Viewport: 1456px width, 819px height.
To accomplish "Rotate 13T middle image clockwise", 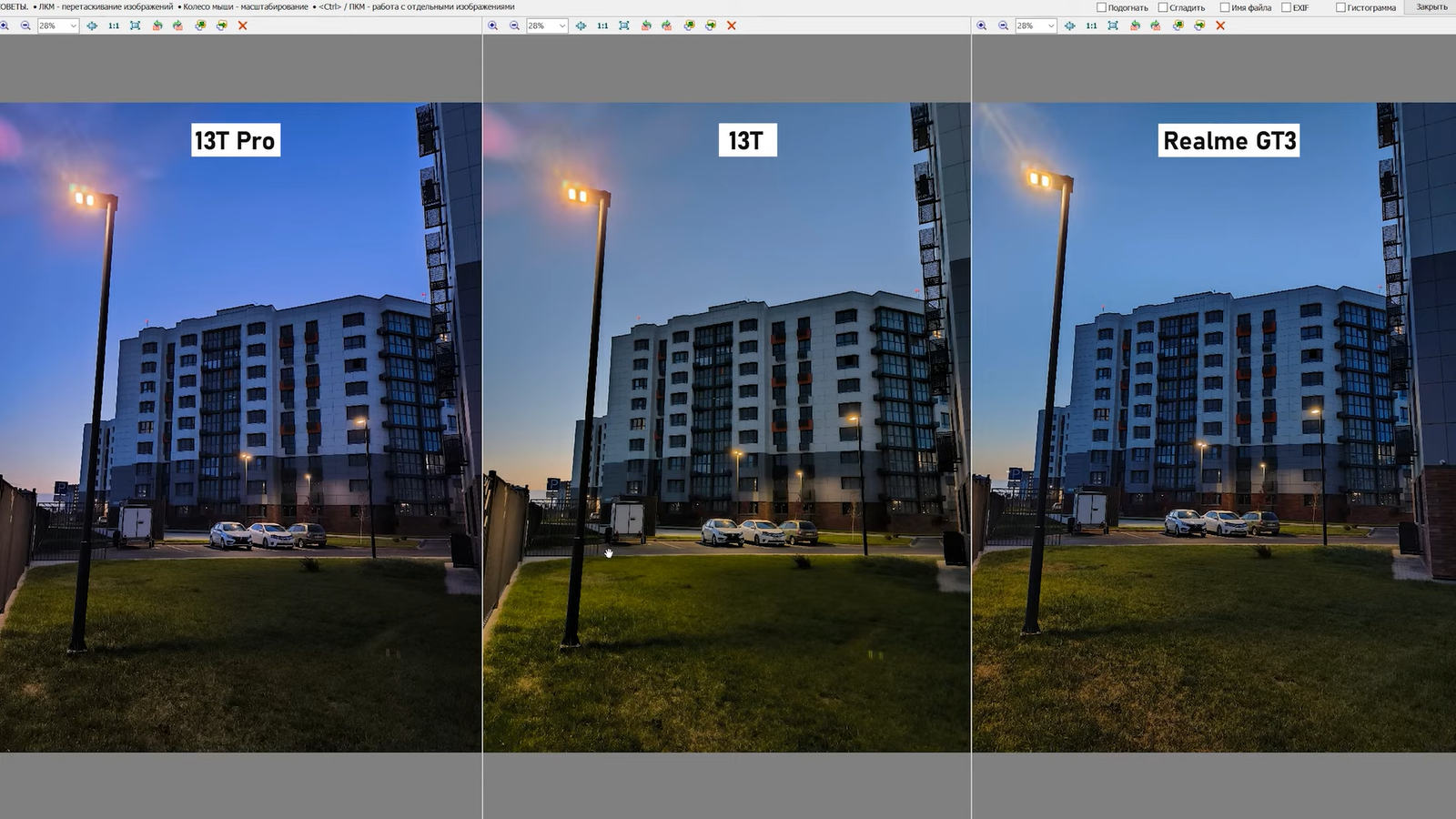I will pyautogui.click(x=666, y=25).
